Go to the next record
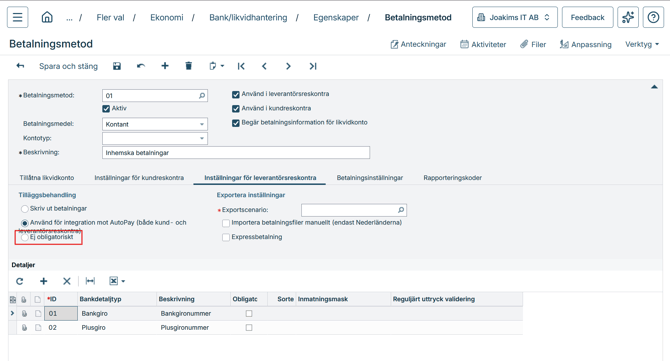Screen dimensions: 670x361 coord(288,66)
